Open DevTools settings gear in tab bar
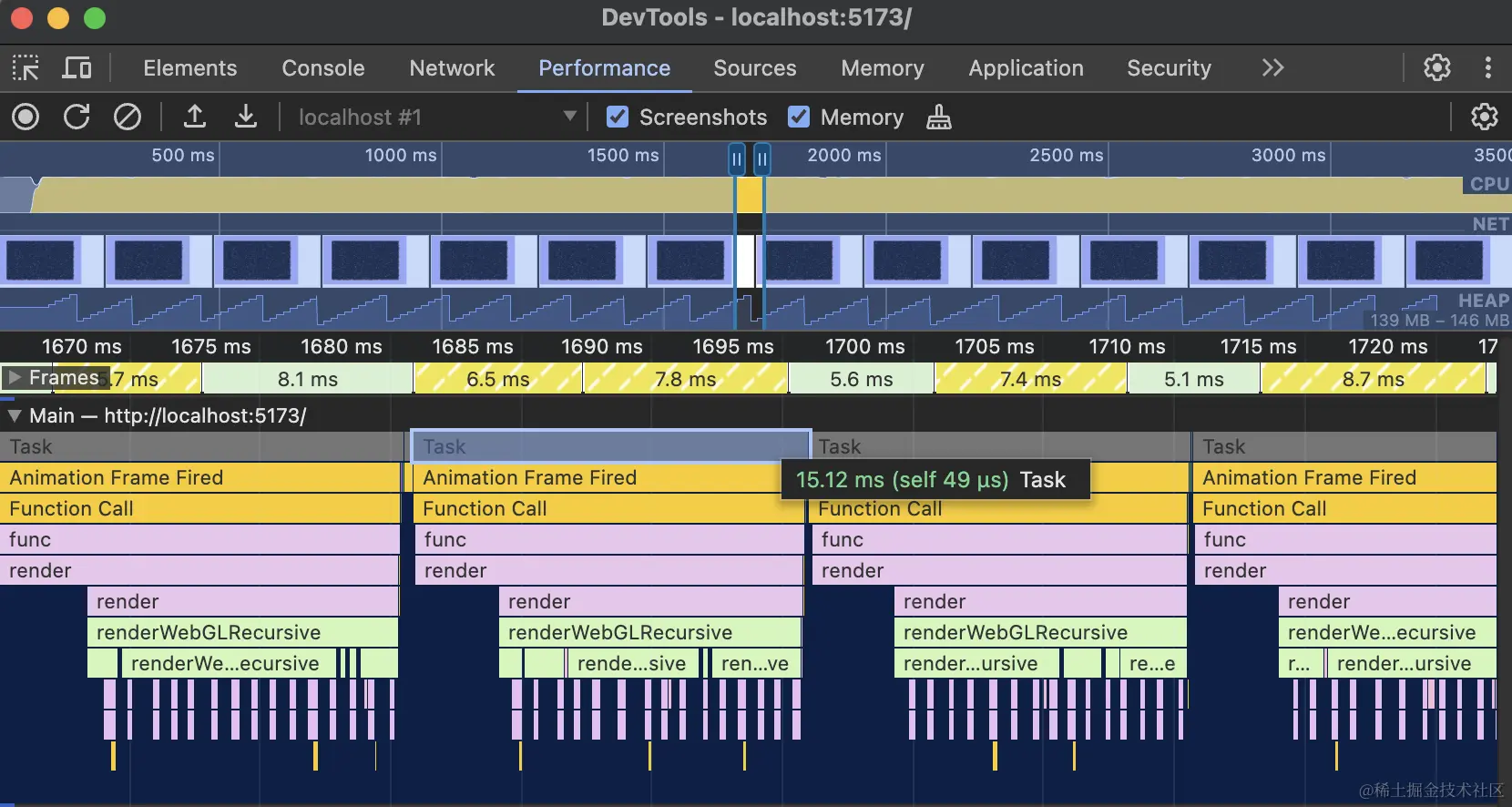The width and height of the screenshot is (1512, 807). point(1437,67)
